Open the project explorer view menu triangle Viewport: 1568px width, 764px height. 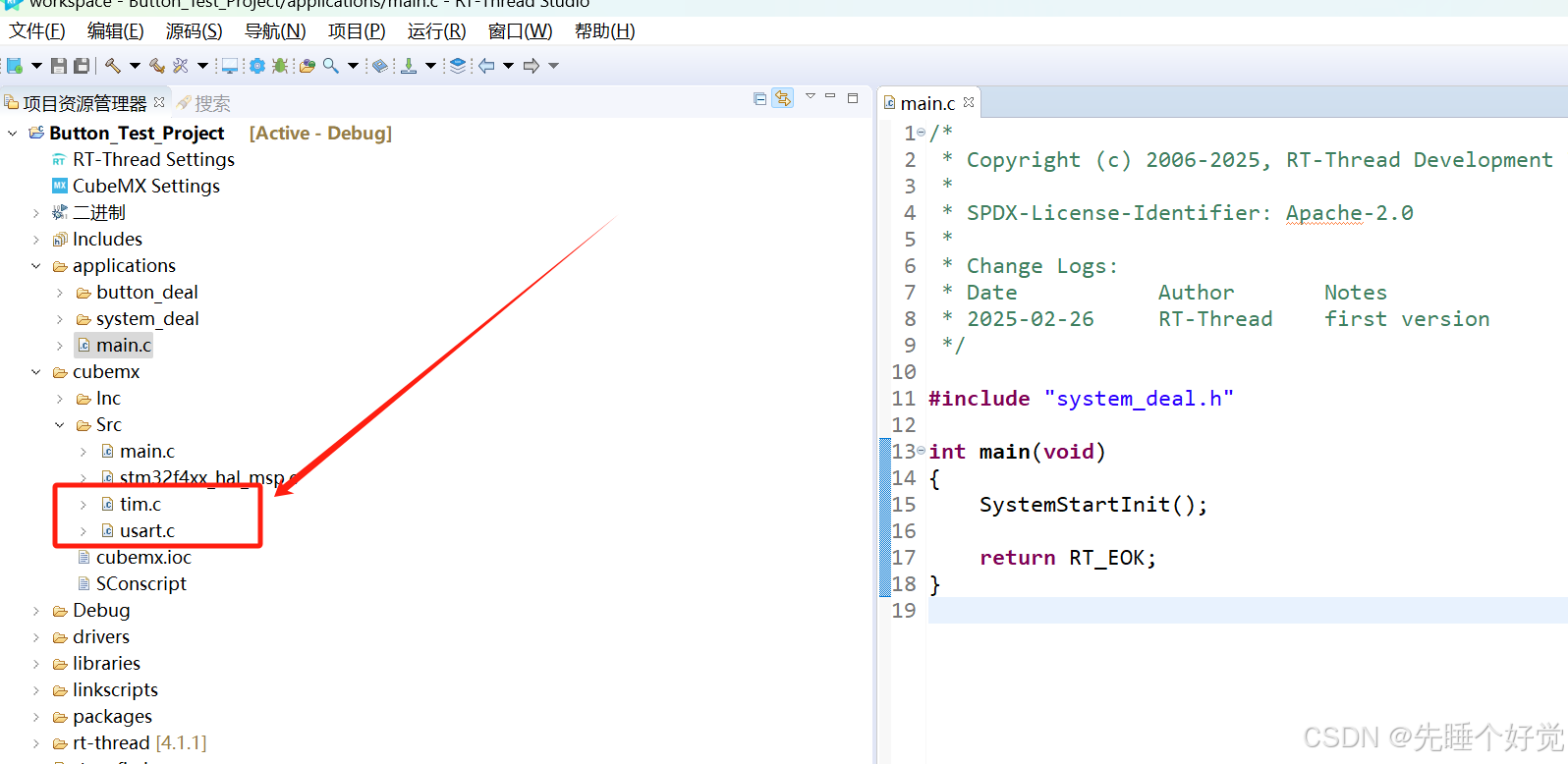point(811,96)
